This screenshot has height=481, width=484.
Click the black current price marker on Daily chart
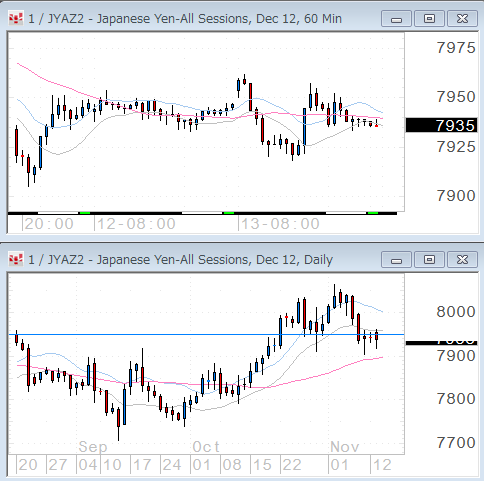[x=441, y=343]
